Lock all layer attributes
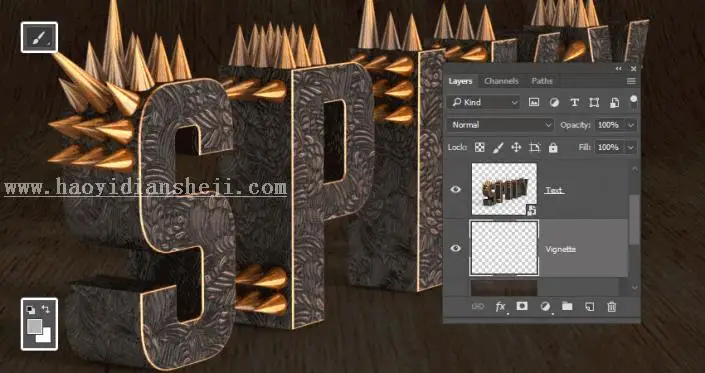This screenshot has height=373, width=705. tap(553, 147)
